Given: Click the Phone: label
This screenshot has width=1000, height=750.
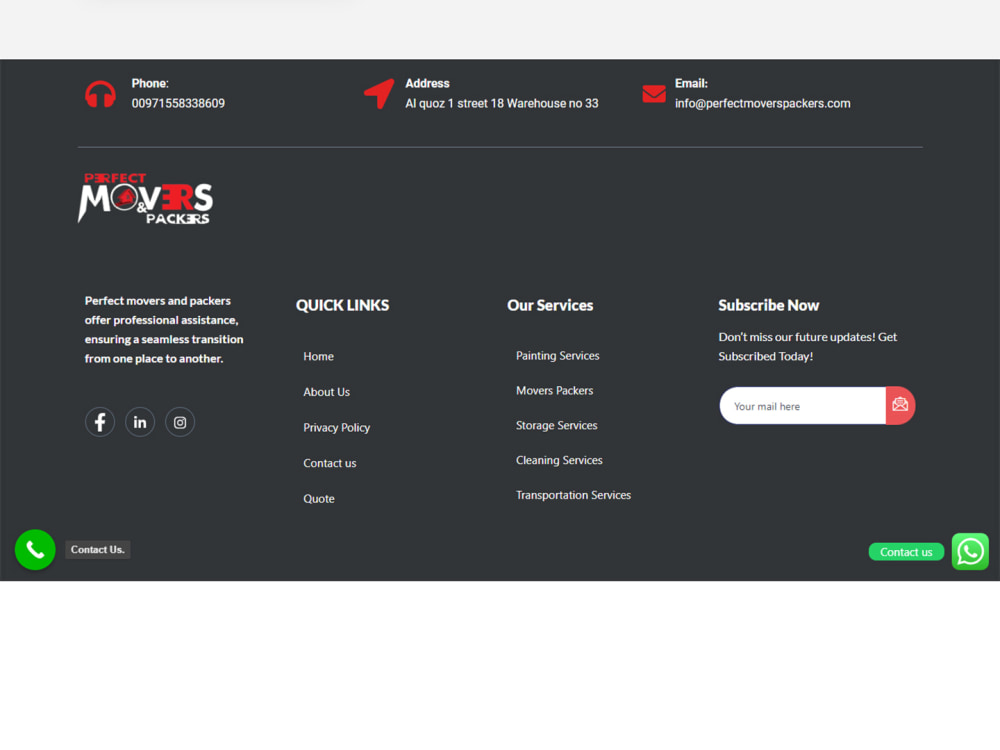Looking at the screenshot, I should pos(150,84).
